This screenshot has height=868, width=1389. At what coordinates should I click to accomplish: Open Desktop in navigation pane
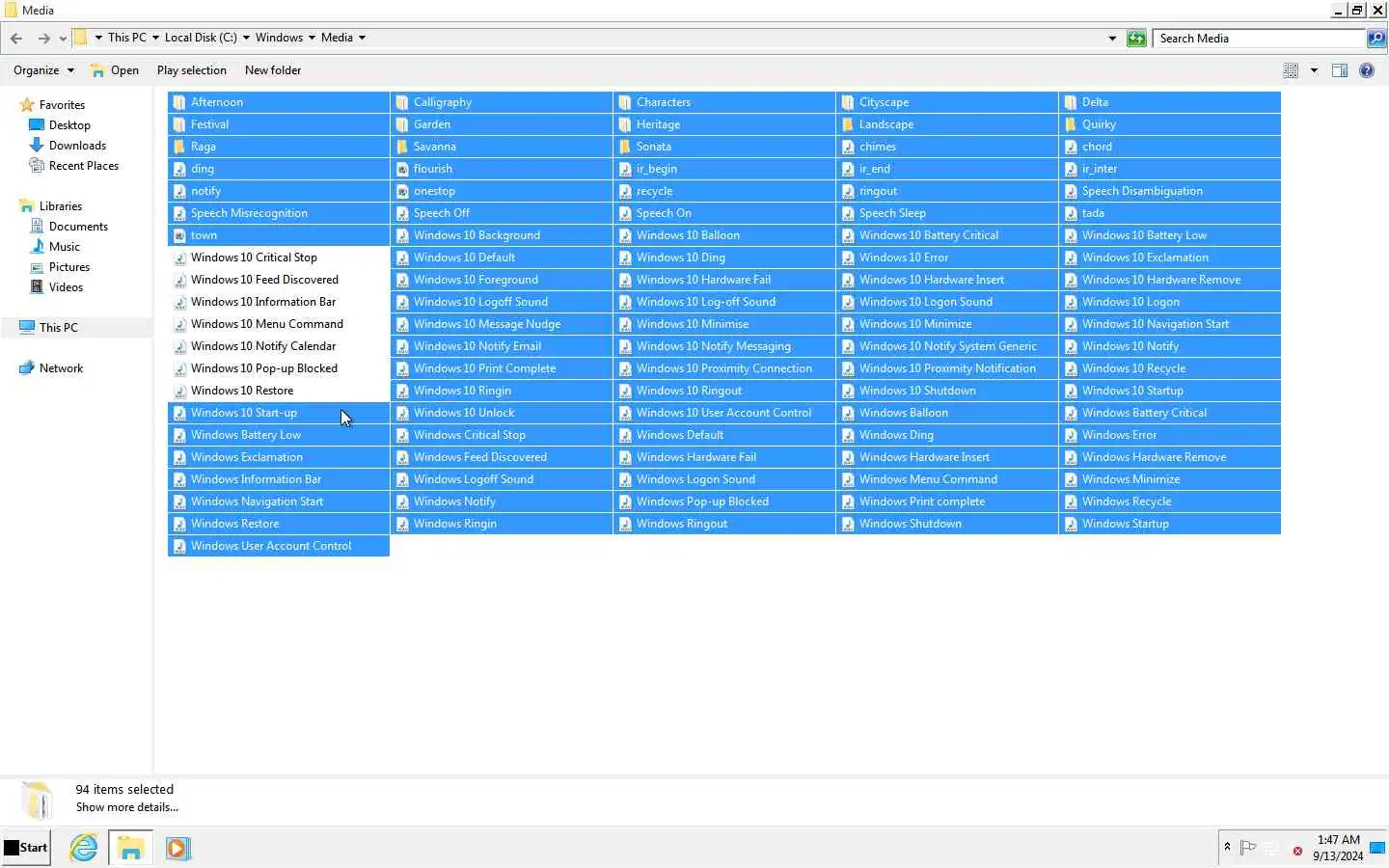coord(69,125)
